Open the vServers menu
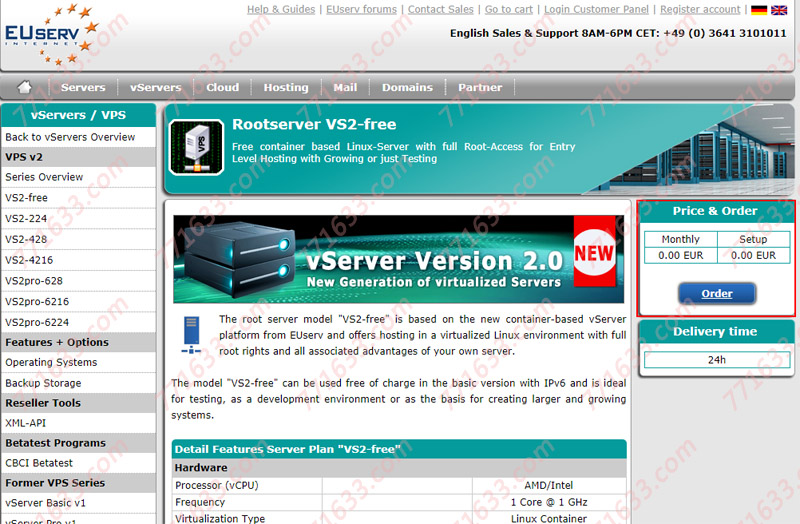800x524 pixels. click(156, 87)
